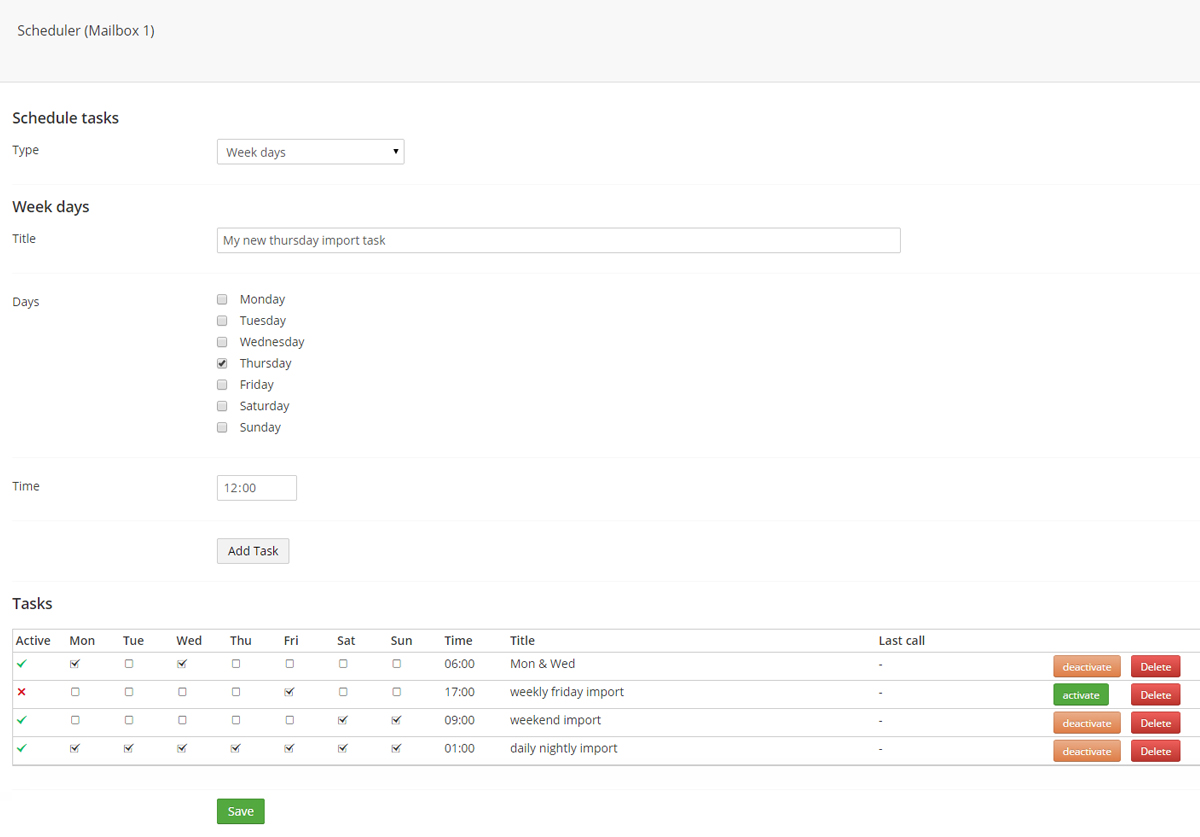This screenshot has height=837, width=1200.
Task: Click the 'daily nightly import' title
Action: (564, 748)
